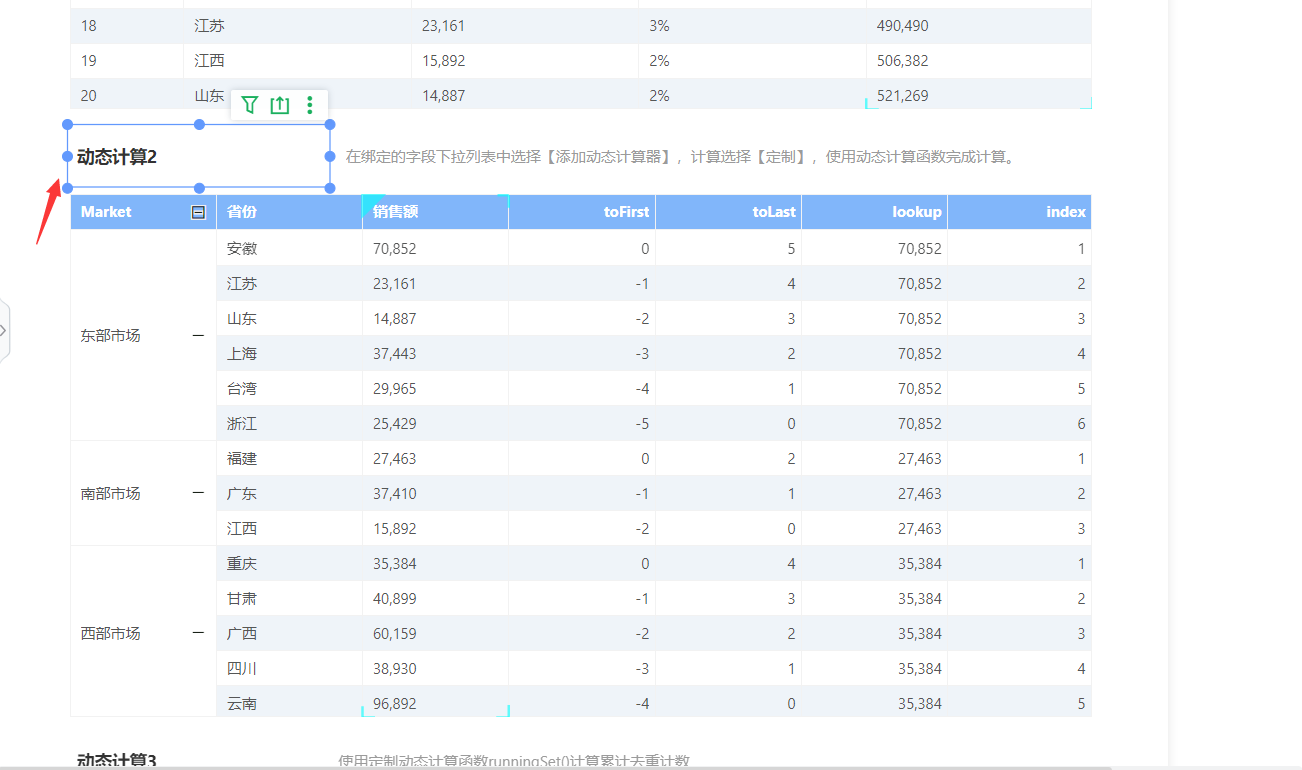This screenshot has width=1302, height=770.
Task: Click index value 6 in the 浙江 row
Action: tap(1081, 423)
